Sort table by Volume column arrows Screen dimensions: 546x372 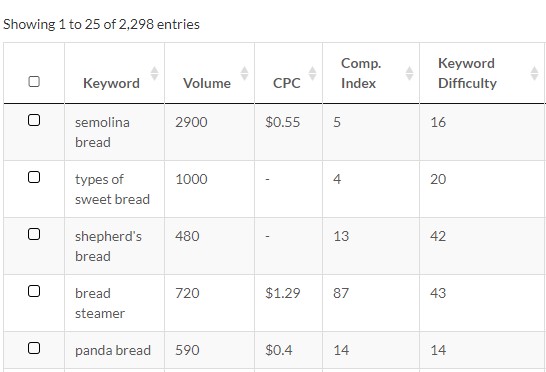tap(244, 73)
